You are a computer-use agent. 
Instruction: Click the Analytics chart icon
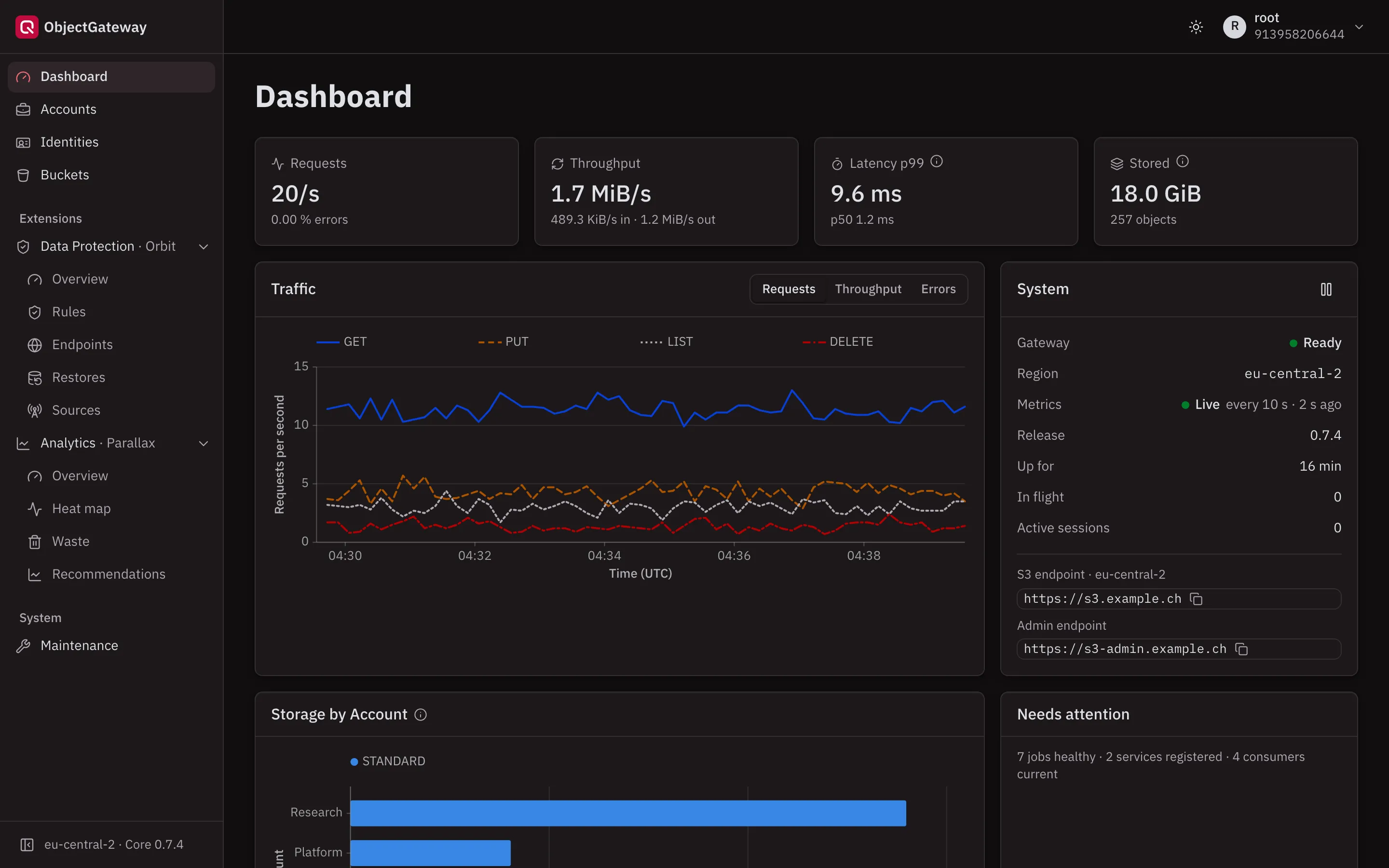(23, 444)
